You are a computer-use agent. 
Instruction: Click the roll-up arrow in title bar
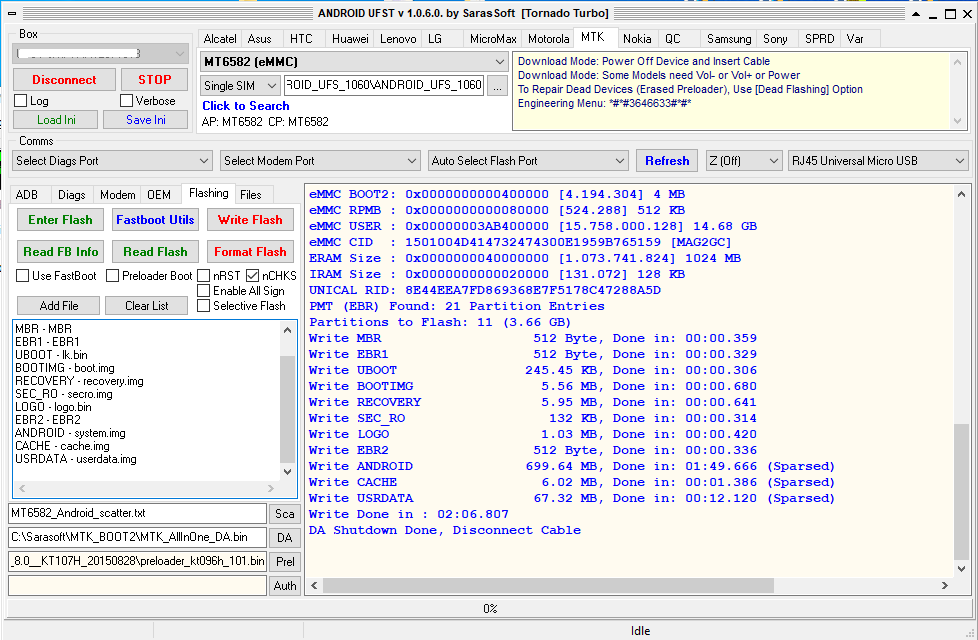tap(916, 13)
